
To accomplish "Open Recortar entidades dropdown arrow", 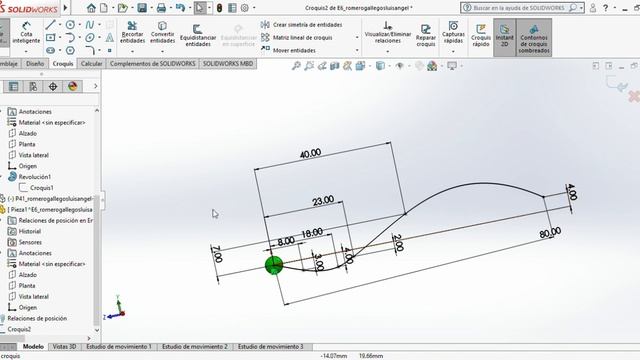I will [x=132, y=51].
